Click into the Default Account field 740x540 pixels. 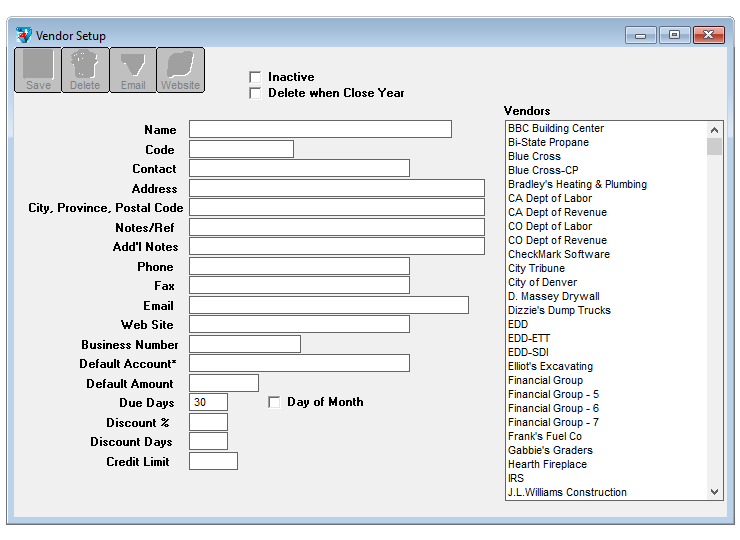tap(299, 363)
